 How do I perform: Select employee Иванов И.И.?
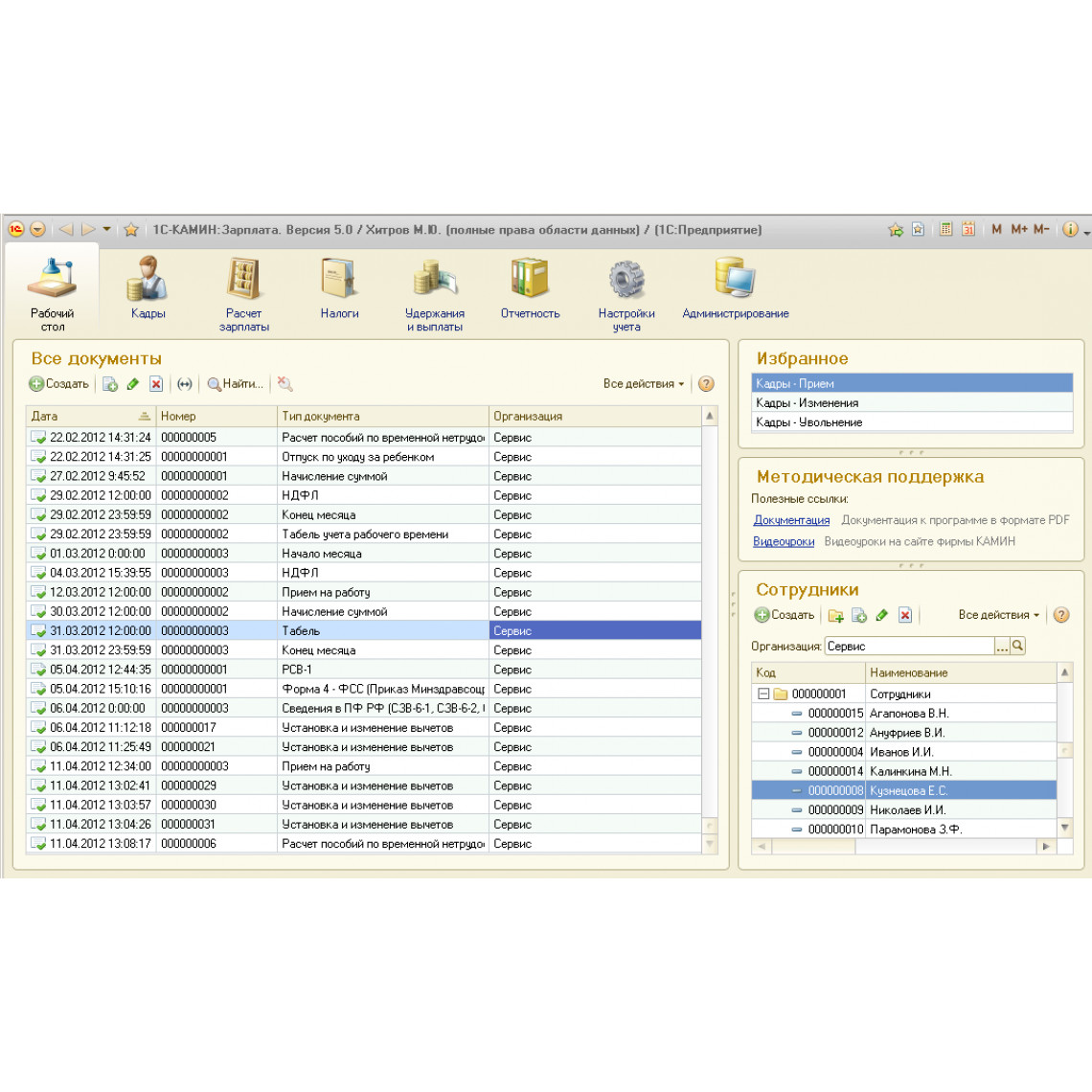click(x=904, y=752)
